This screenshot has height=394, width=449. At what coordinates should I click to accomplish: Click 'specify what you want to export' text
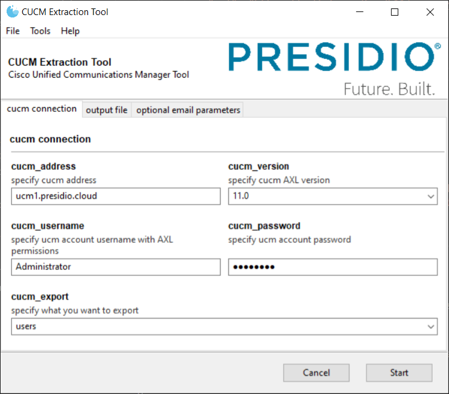(x=75, y=310)
